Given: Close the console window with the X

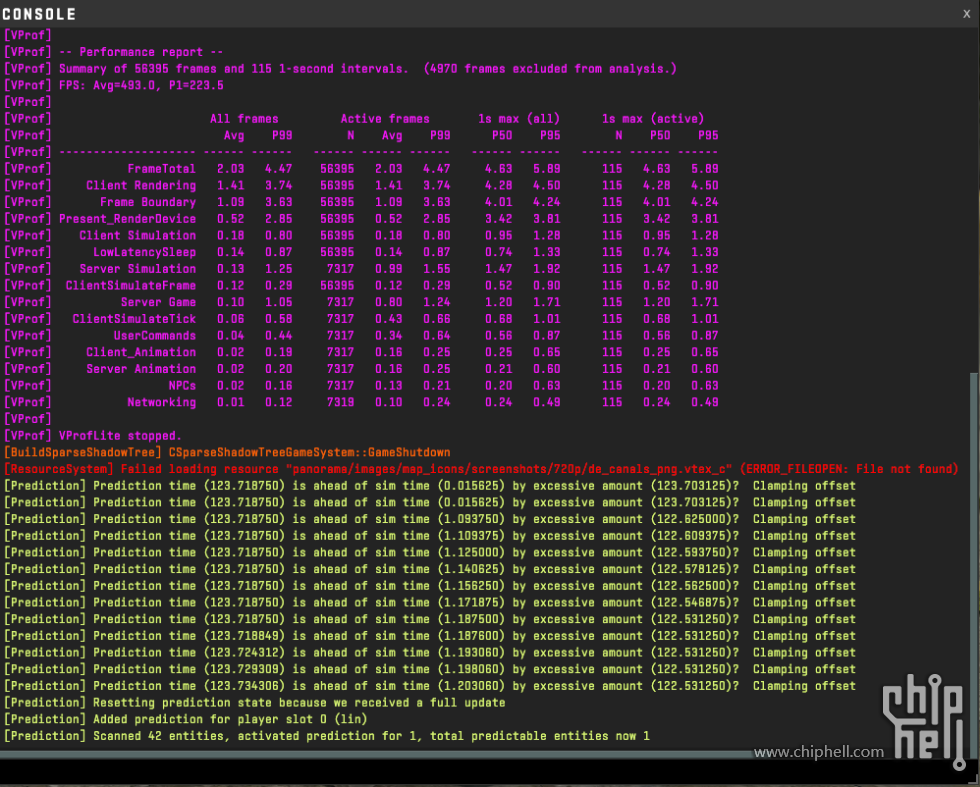Looking at the screenshot, I should [966, 13].
